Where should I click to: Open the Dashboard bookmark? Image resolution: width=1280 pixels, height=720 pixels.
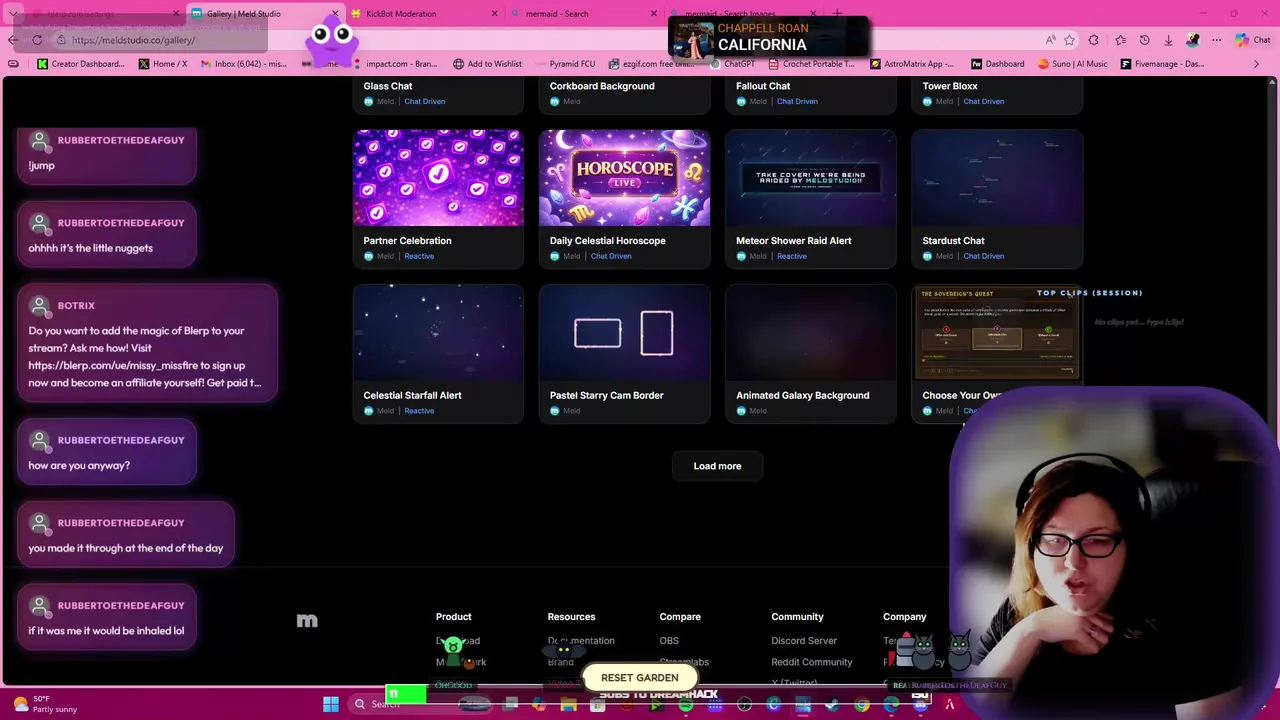(x=998, y=64)
